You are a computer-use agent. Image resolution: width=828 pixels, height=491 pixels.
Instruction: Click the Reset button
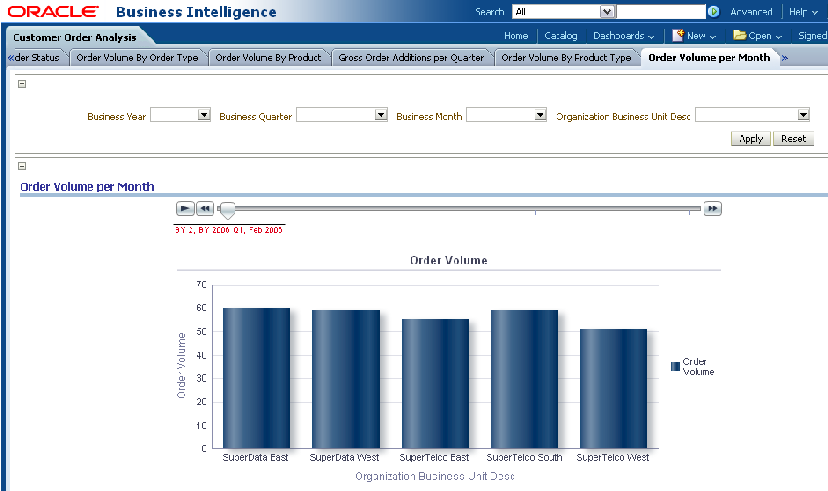(x=793, y=139)
